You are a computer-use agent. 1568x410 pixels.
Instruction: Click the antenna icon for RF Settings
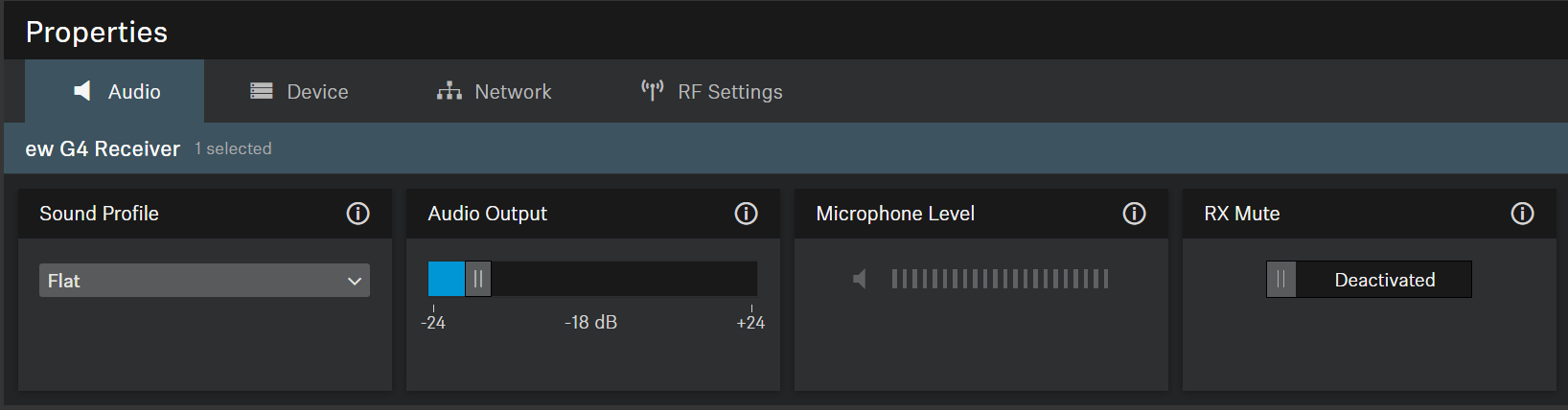(x=652, y=91)
